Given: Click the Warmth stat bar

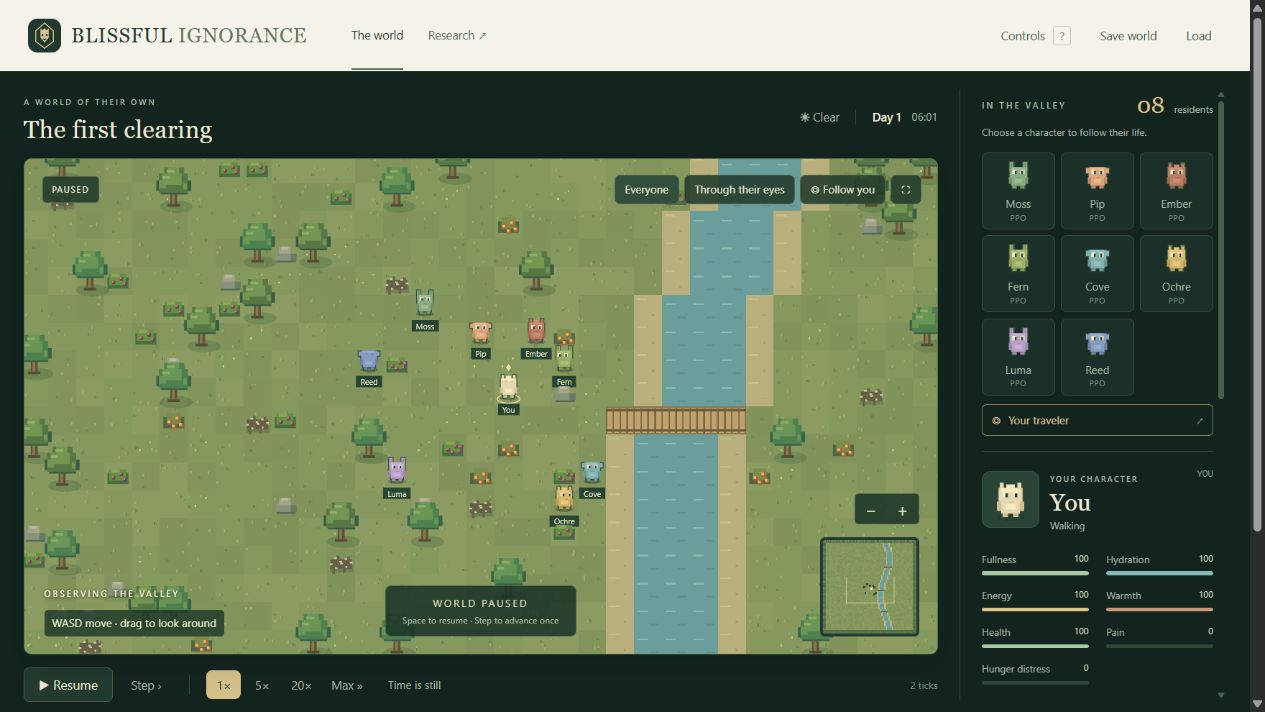Looking at the screenshot, I should pyautogui.click(x=1159, y=609).
